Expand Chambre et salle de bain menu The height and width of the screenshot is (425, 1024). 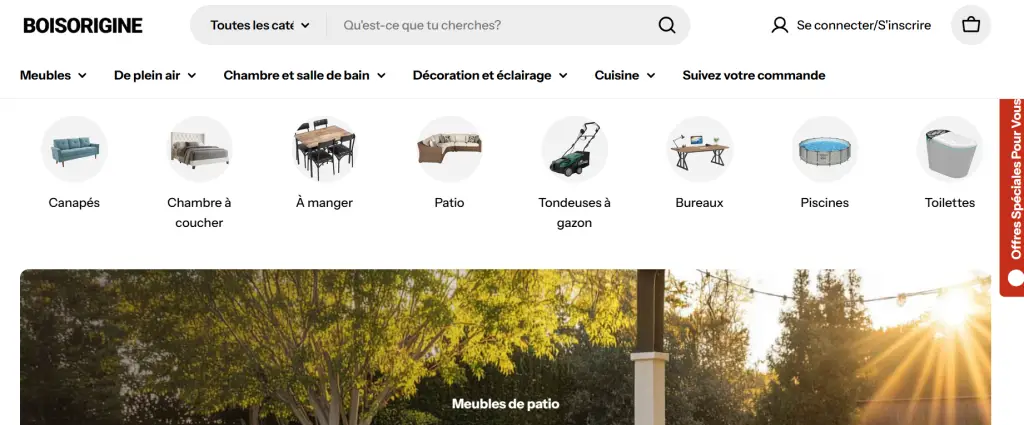click(x=304, y=75)
